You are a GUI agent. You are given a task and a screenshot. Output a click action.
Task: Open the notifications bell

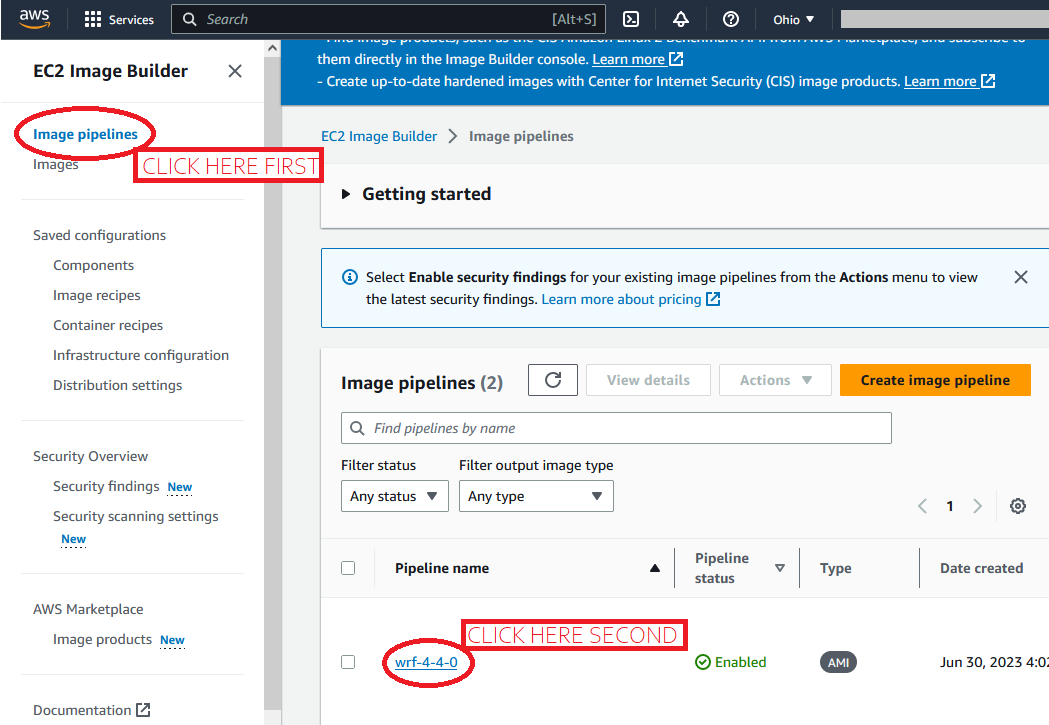[x=680, y=19]
